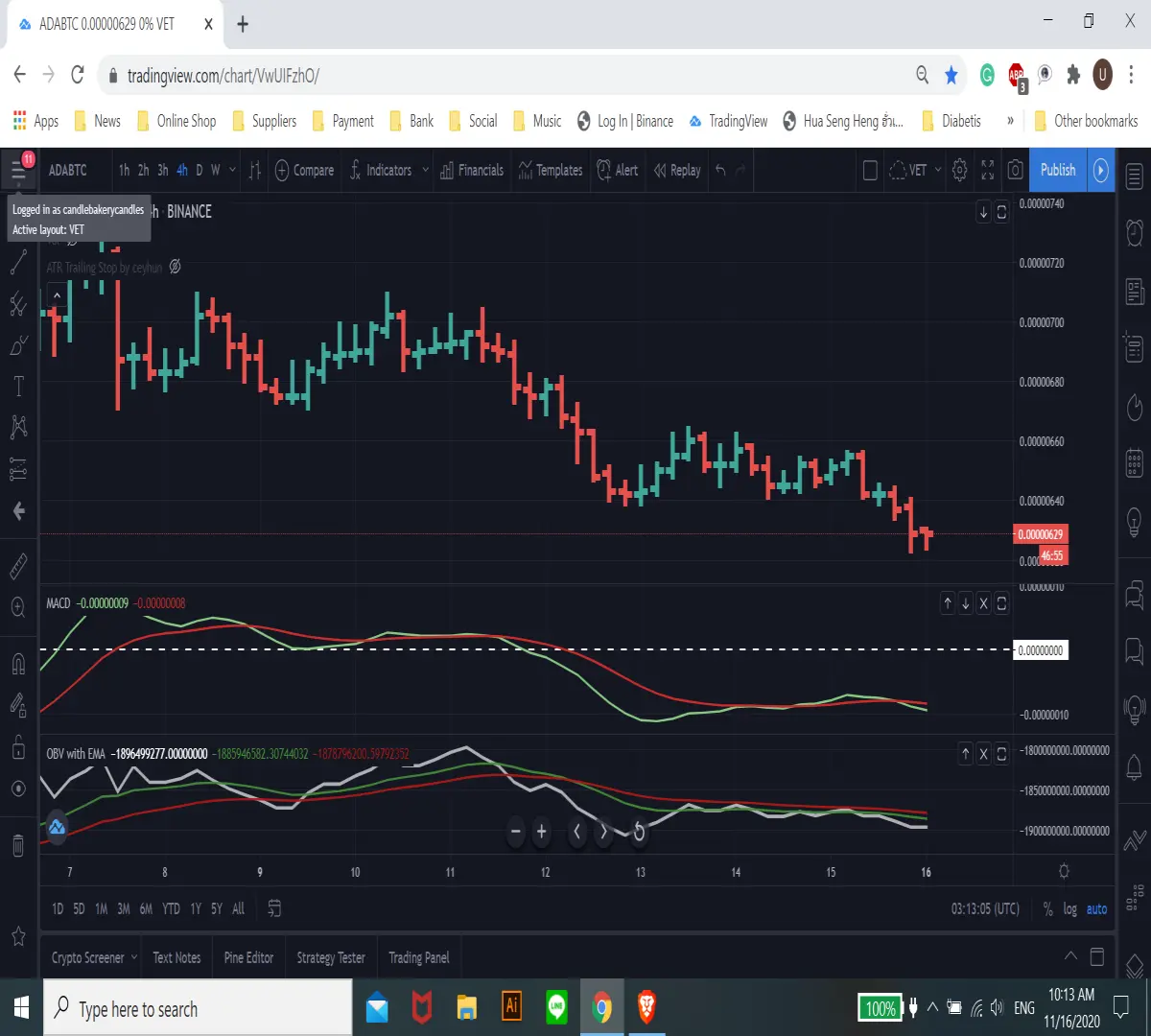Open the calendar panel on right sidebar

point(1134,463)
